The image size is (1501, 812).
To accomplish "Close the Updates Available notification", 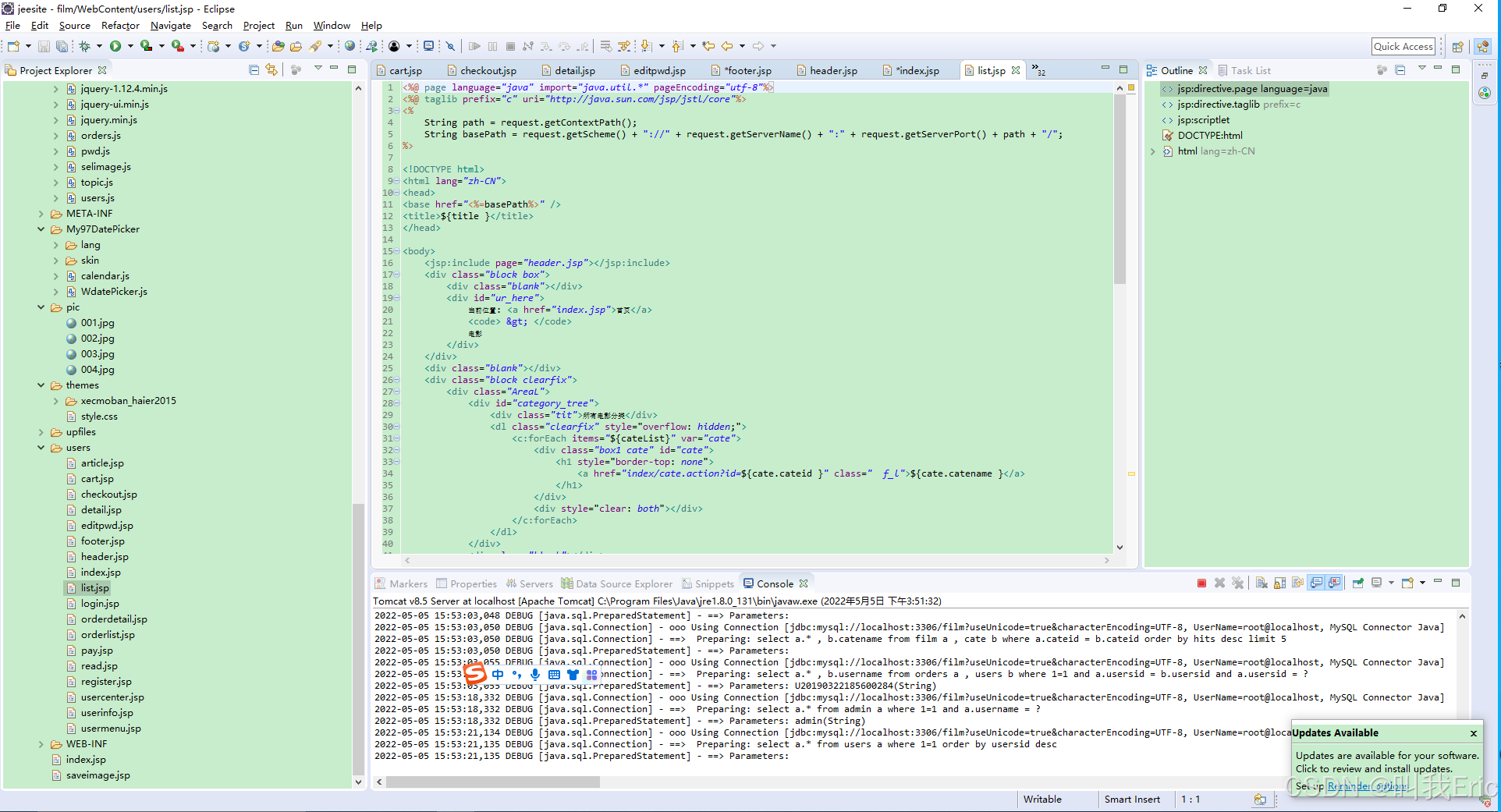I will [1473, 733].
